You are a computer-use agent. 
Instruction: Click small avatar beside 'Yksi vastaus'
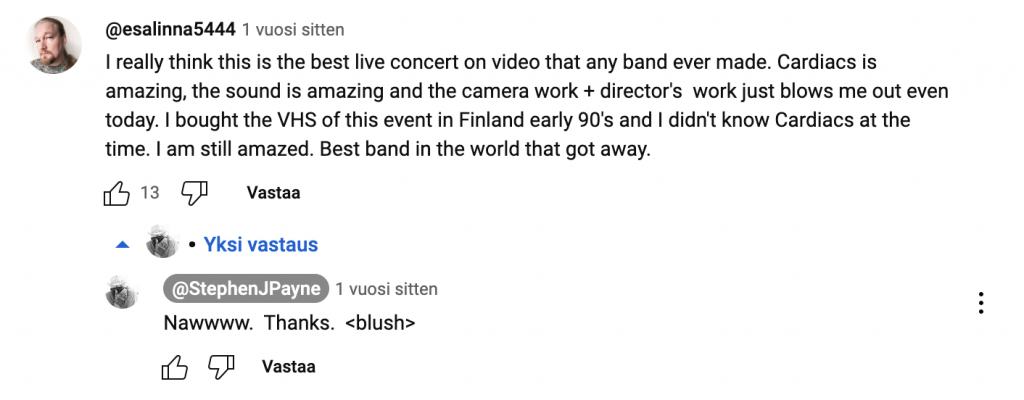[x=162, y=243]
